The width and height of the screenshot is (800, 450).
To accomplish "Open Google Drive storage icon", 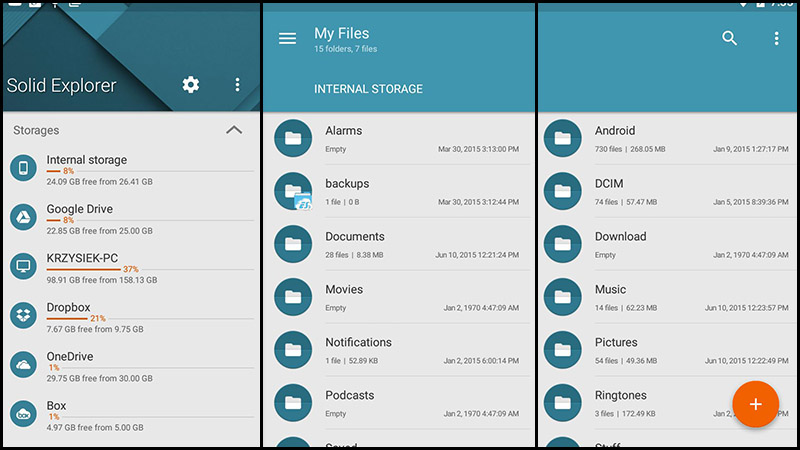I will coord(24,216).
